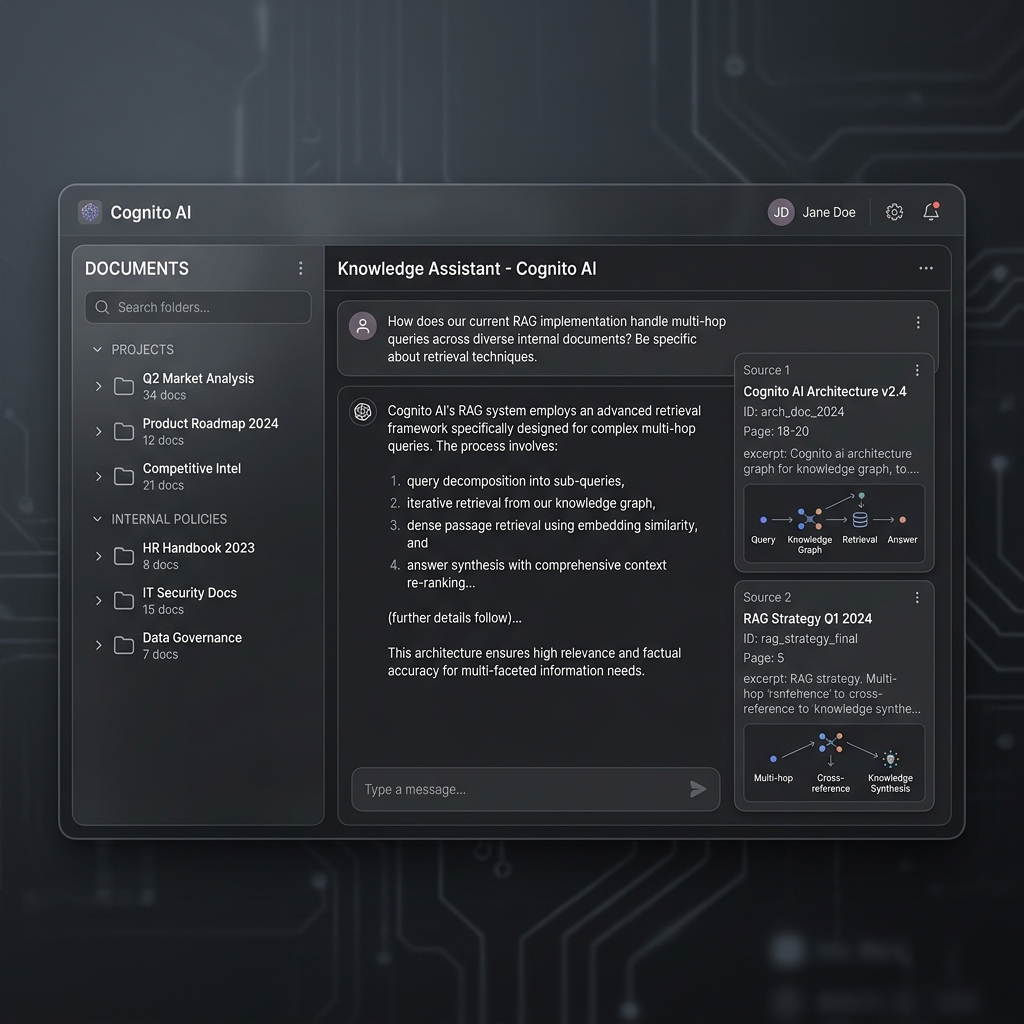
Task: Select HR Handbook 2023 folder name
Action: pyautogui.click(x=199, y=548)
